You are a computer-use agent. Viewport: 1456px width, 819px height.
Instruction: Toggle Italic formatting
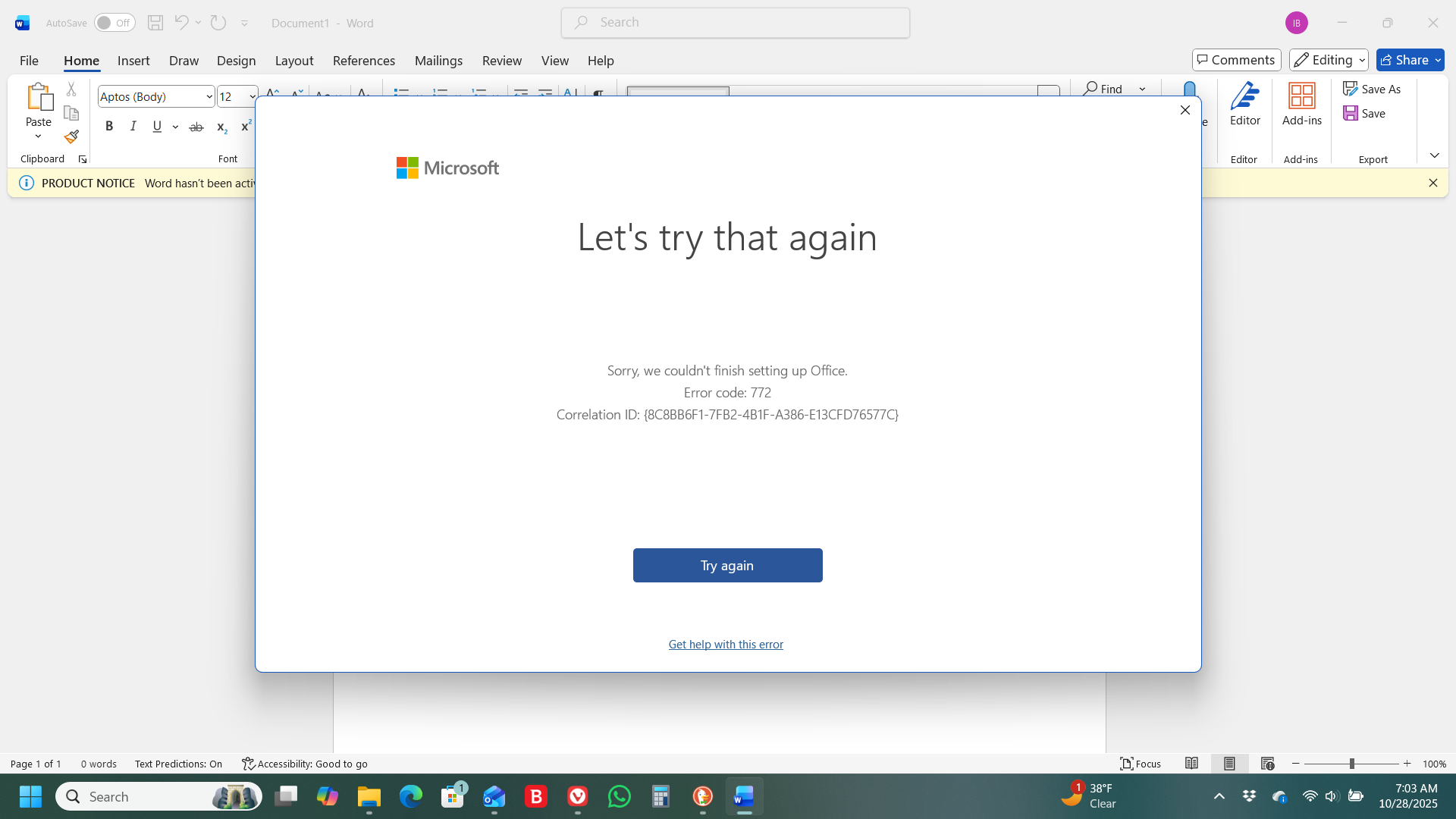[133, 127]
